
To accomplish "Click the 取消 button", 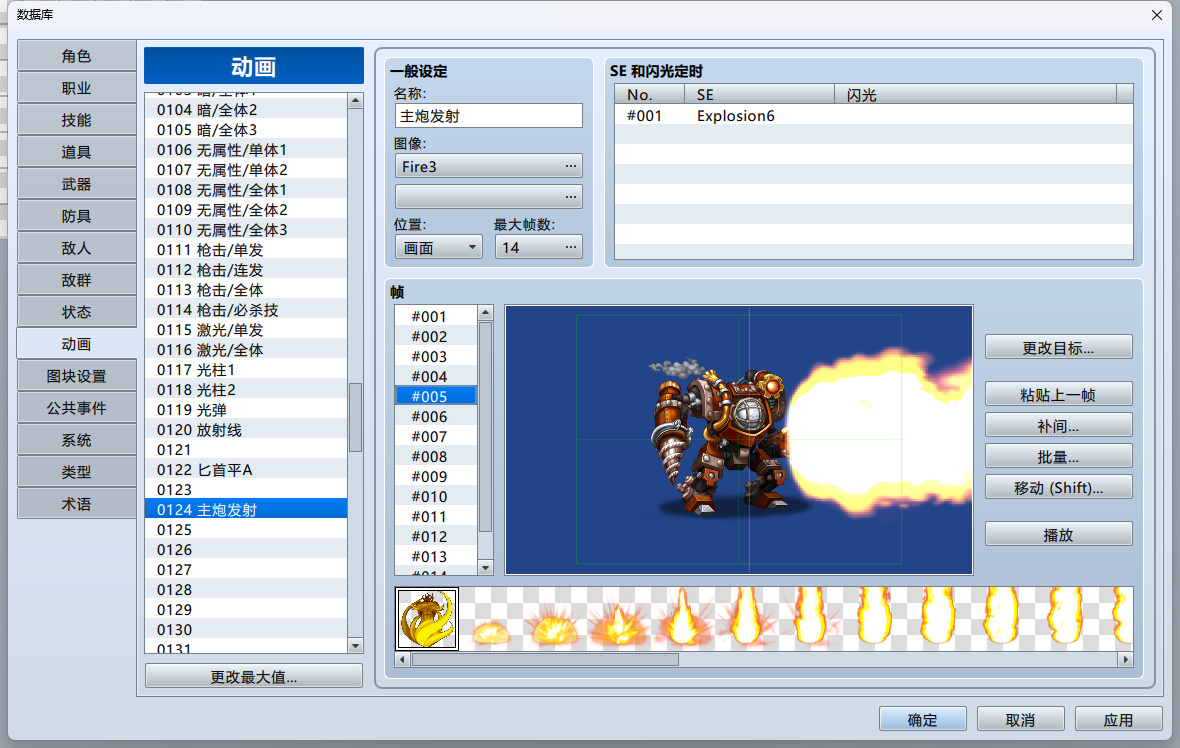I will point(1020,719).
